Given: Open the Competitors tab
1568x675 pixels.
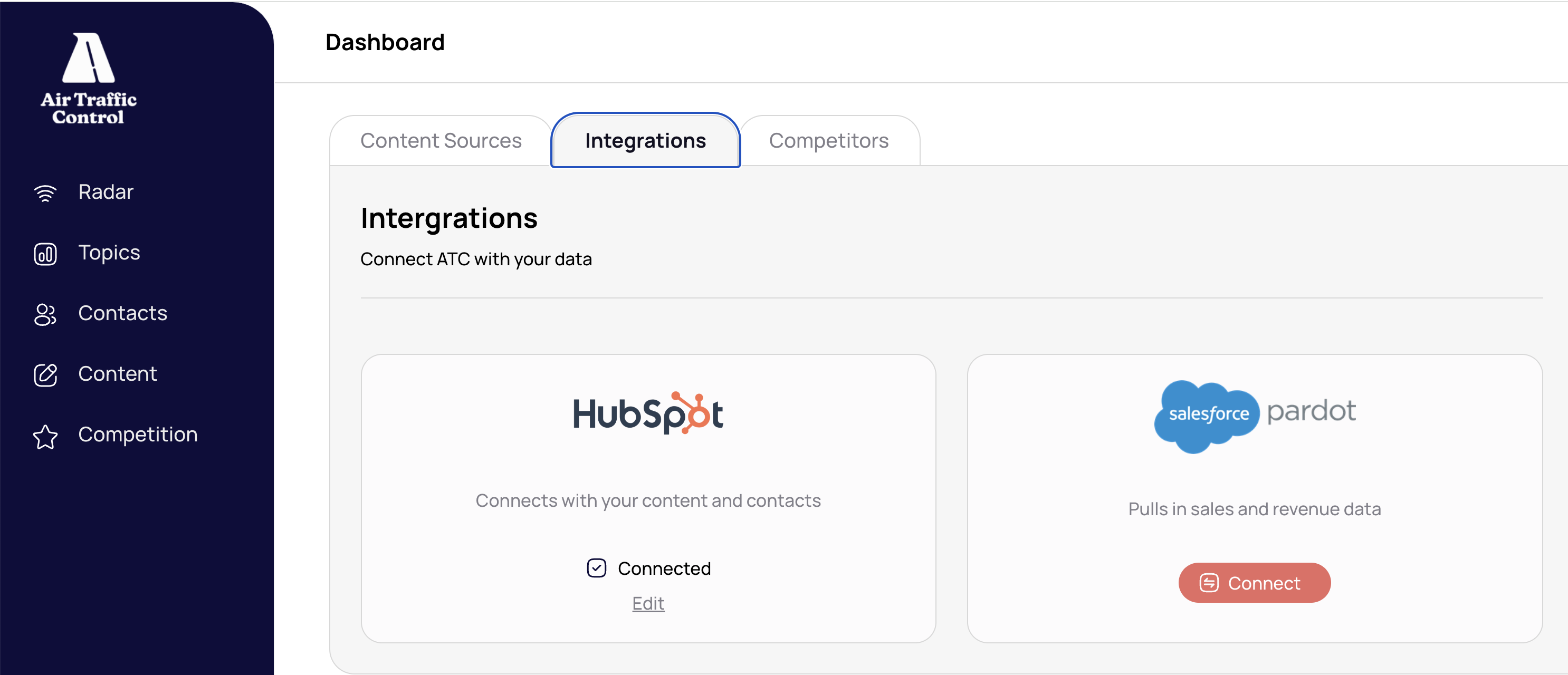Looking at the screenshot, I should point(828,141).
